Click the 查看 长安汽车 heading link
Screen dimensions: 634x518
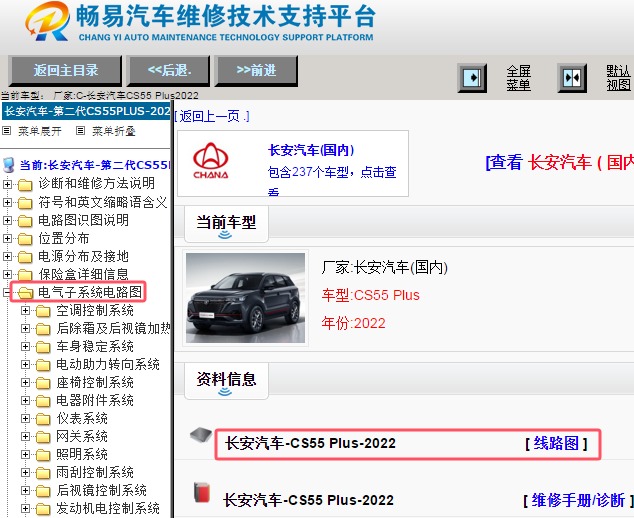(x=559, y=163)
